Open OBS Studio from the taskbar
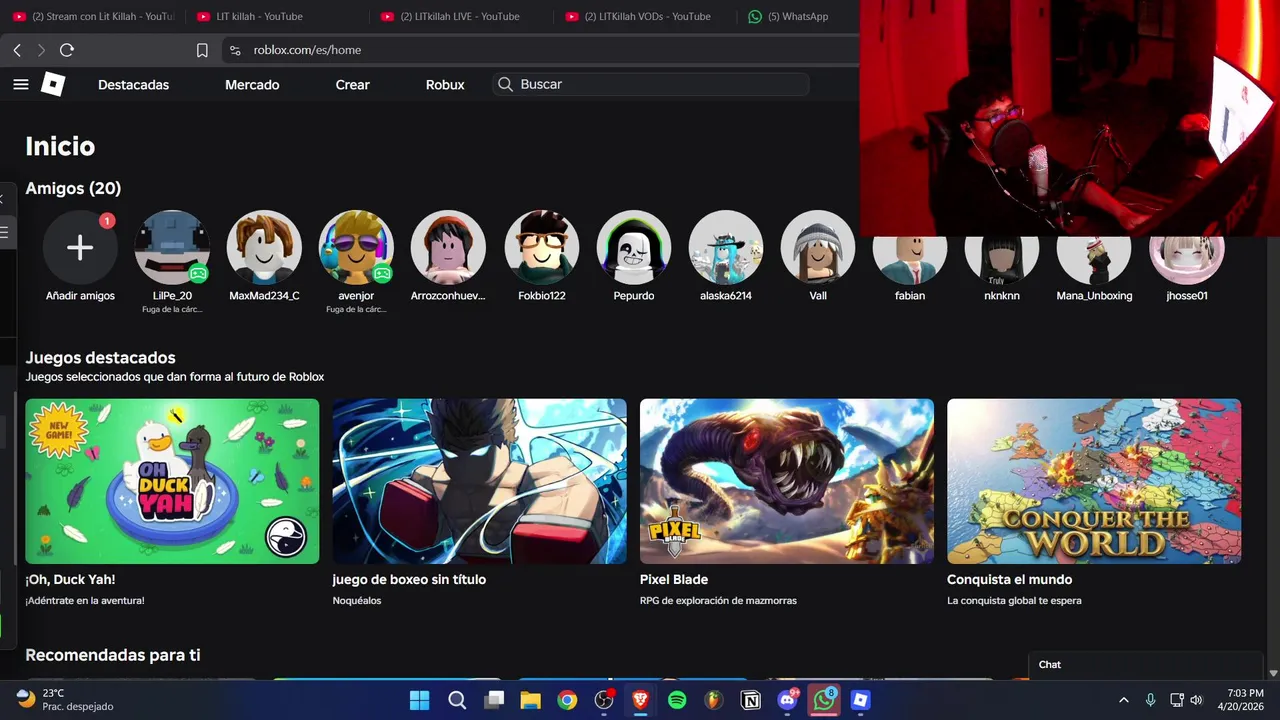The height and width of the screenshot is (720, 1280). [604, 700]
